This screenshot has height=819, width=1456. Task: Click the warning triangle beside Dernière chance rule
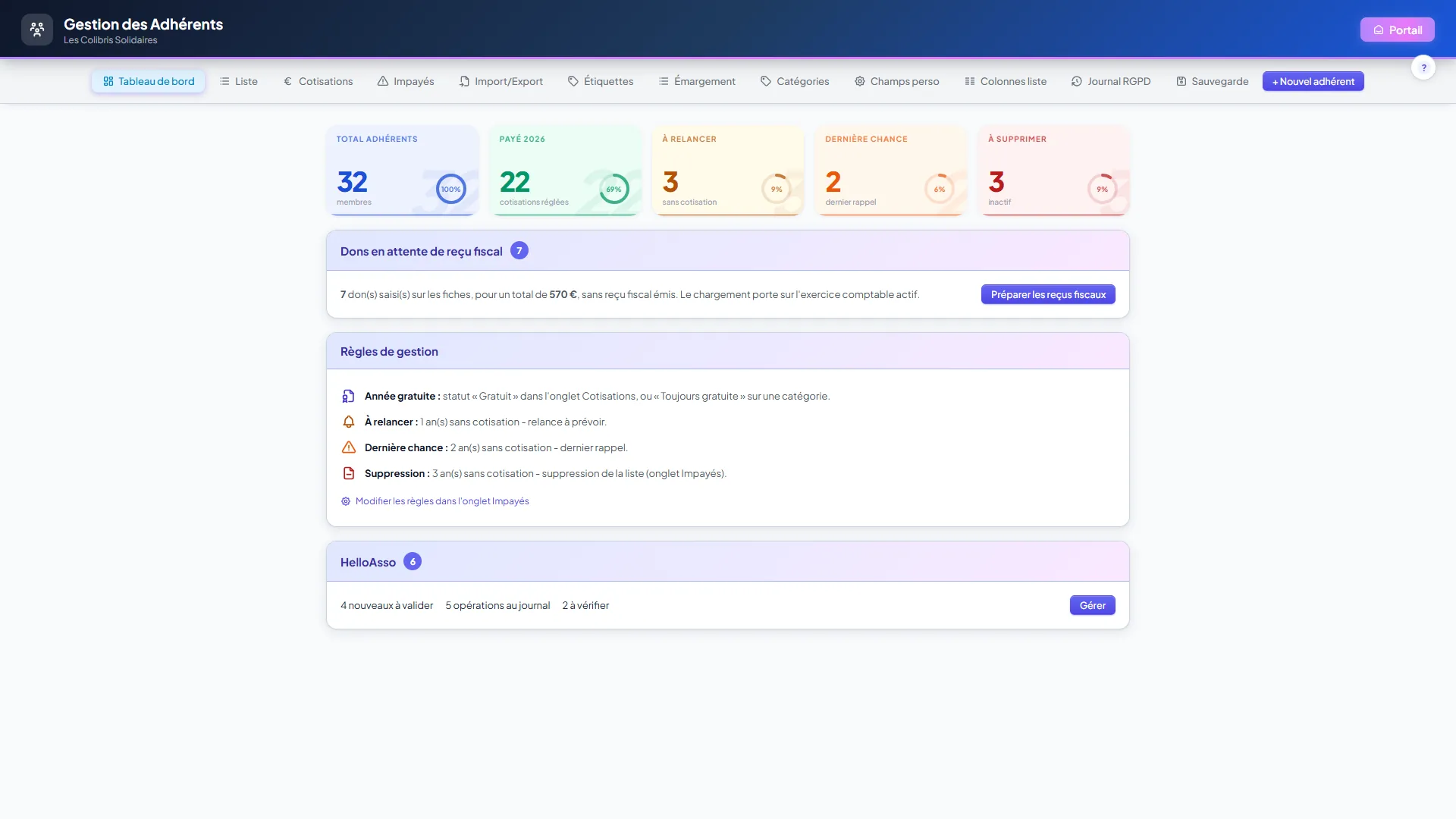[x=349, y=447]
